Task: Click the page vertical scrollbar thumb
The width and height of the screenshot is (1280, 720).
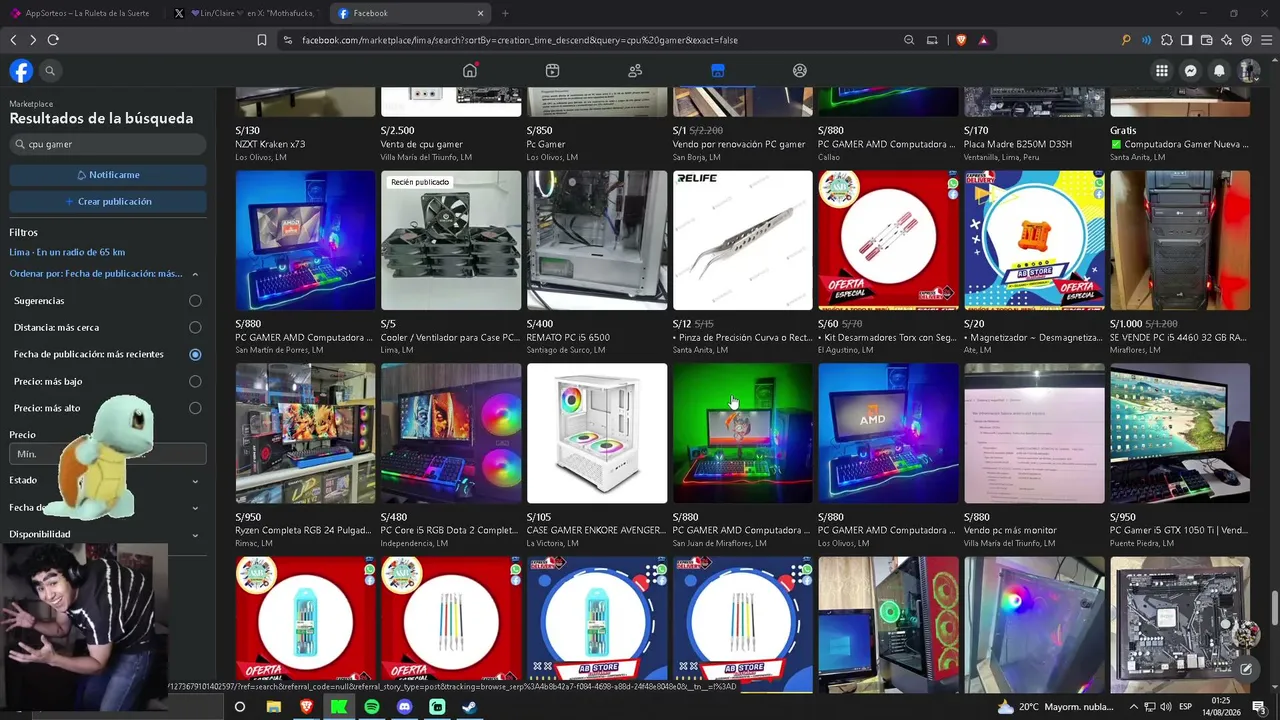Action: tap(1274, 607)
